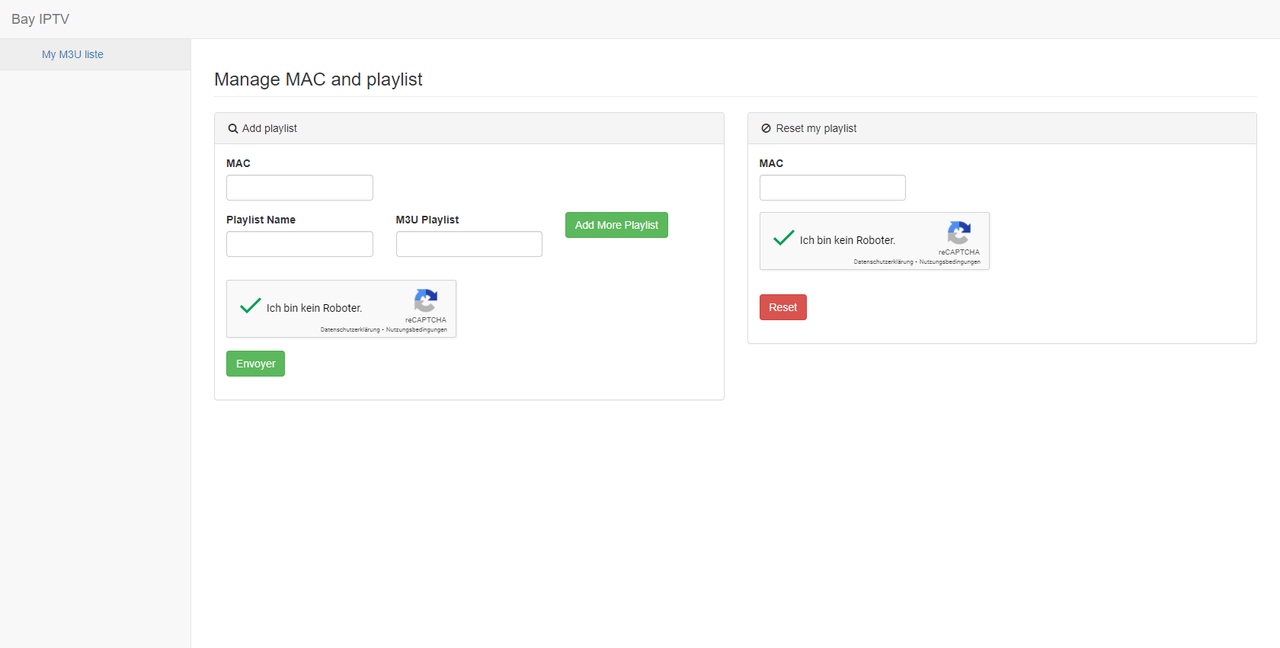The image size is (1280, 648).
Task: Click the Add playlist panel title text
Action: pos(269,129)
